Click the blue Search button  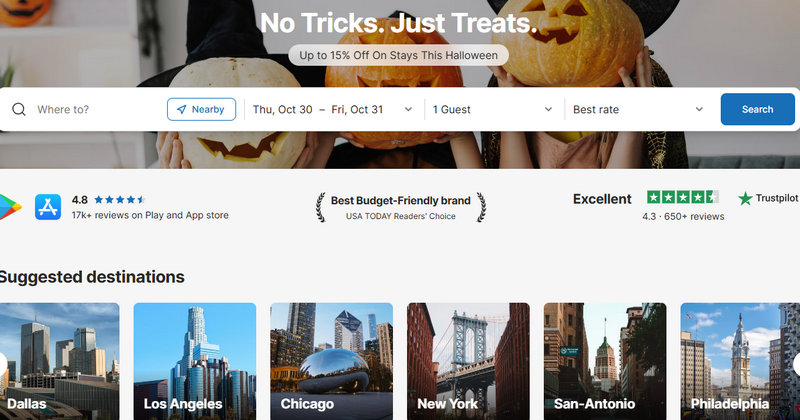pos(758,109)
